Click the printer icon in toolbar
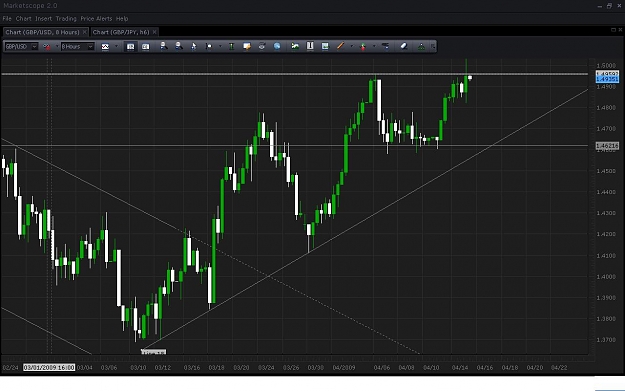Image resolution: width=625 pixels, height=391 pixels. point(261,46)
